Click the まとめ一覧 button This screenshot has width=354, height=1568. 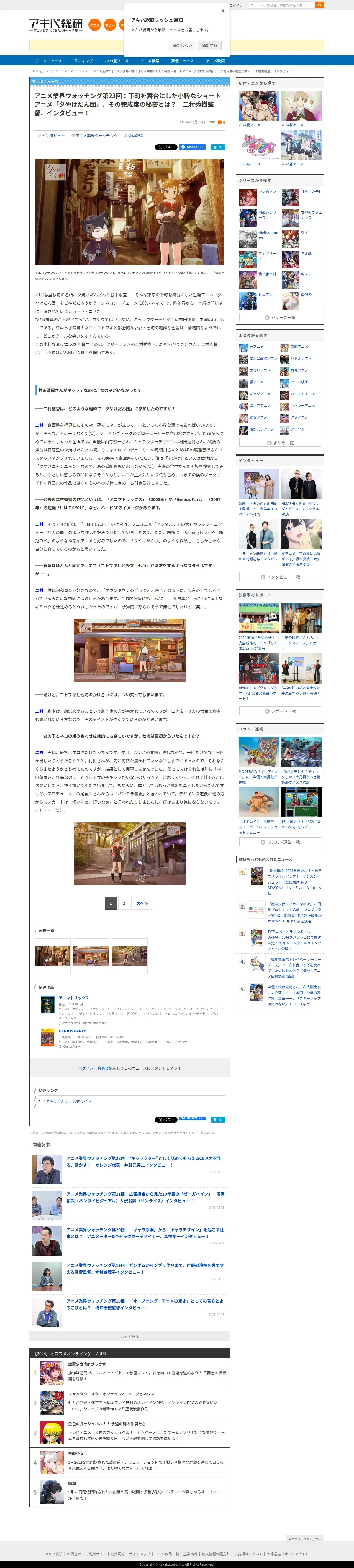tap(280, 443)
